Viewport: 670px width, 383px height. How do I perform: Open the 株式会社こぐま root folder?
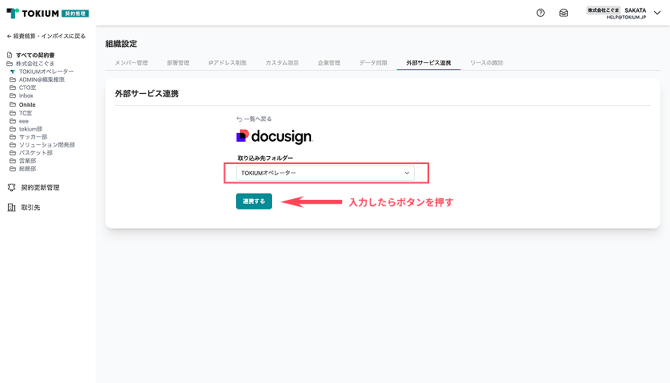[x=35, y=63]
